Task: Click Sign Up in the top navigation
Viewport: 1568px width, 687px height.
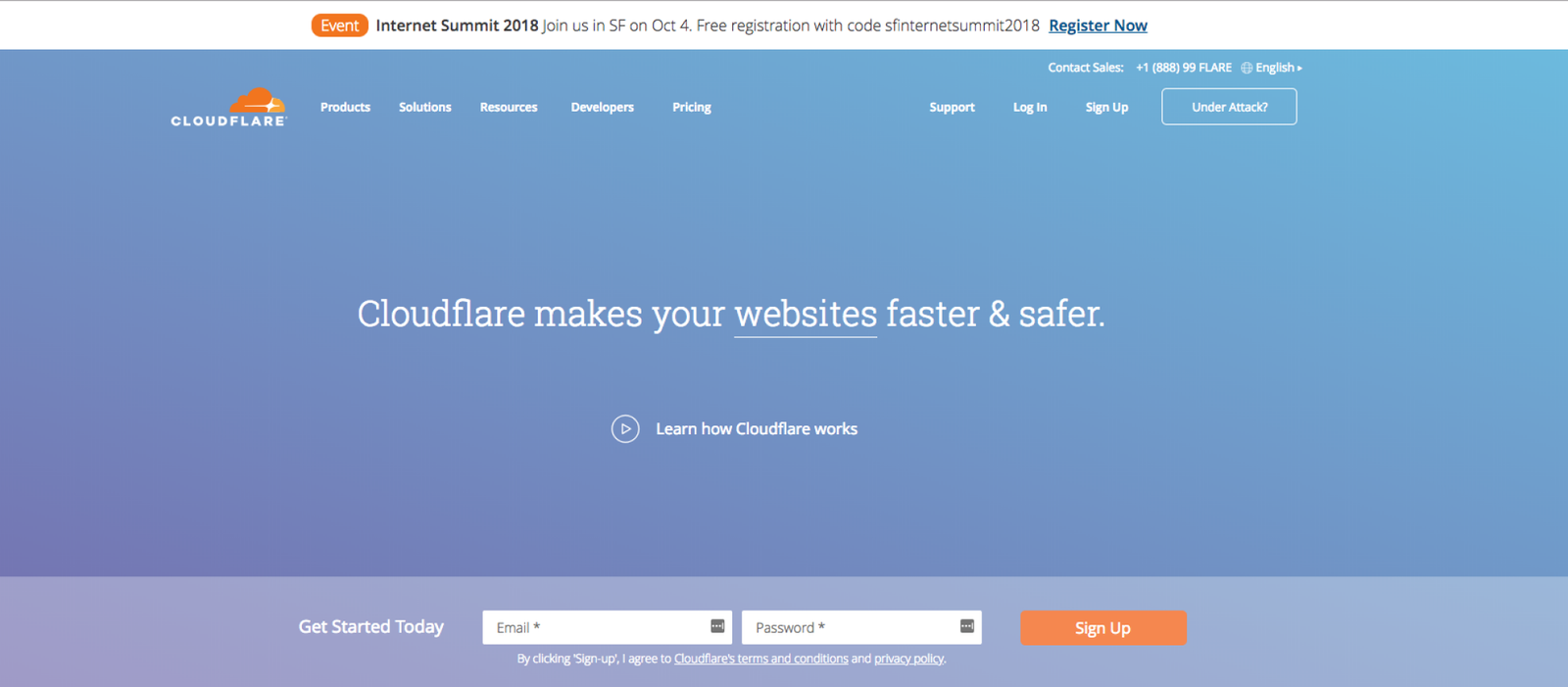Action: coord(1106,107)
